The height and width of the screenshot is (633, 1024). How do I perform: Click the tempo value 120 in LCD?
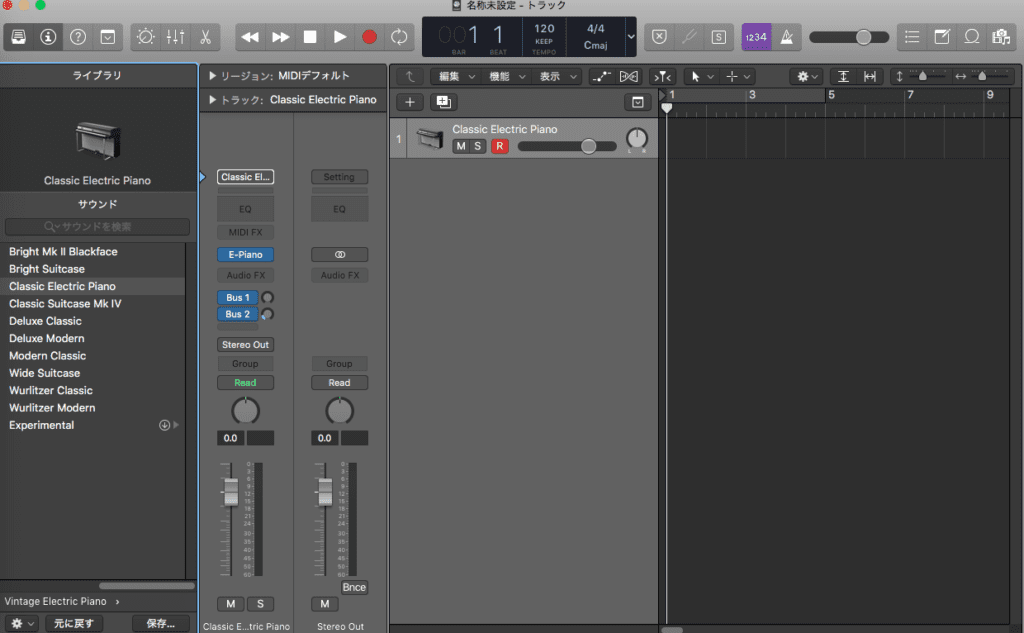544,29
